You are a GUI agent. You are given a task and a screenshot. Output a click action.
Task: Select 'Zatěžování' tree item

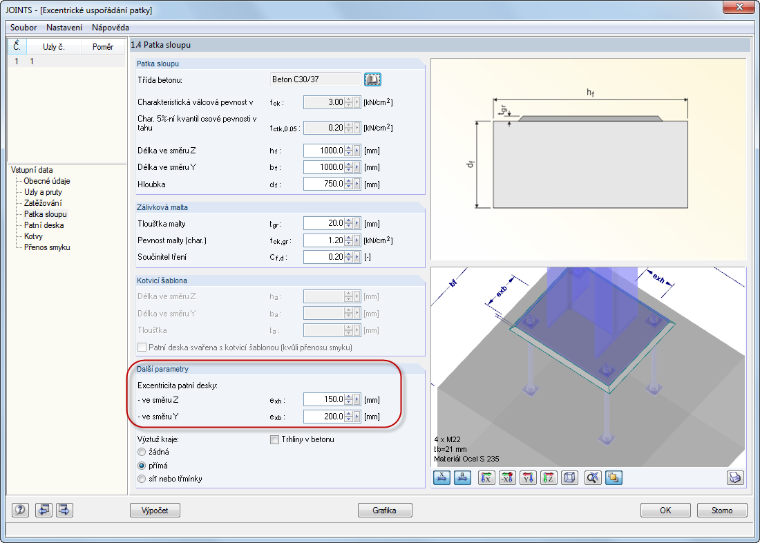[43, 203]
